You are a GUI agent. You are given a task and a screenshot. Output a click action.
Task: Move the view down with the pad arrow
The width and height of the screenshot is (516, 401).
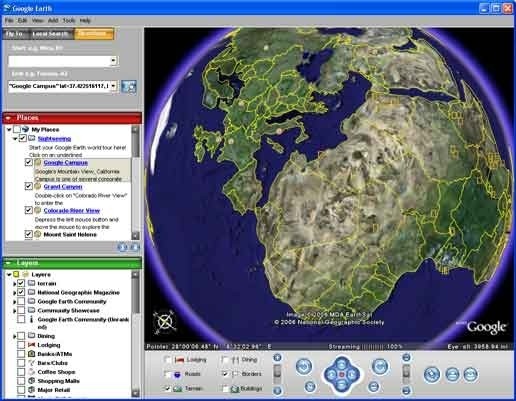coord(342,386)
